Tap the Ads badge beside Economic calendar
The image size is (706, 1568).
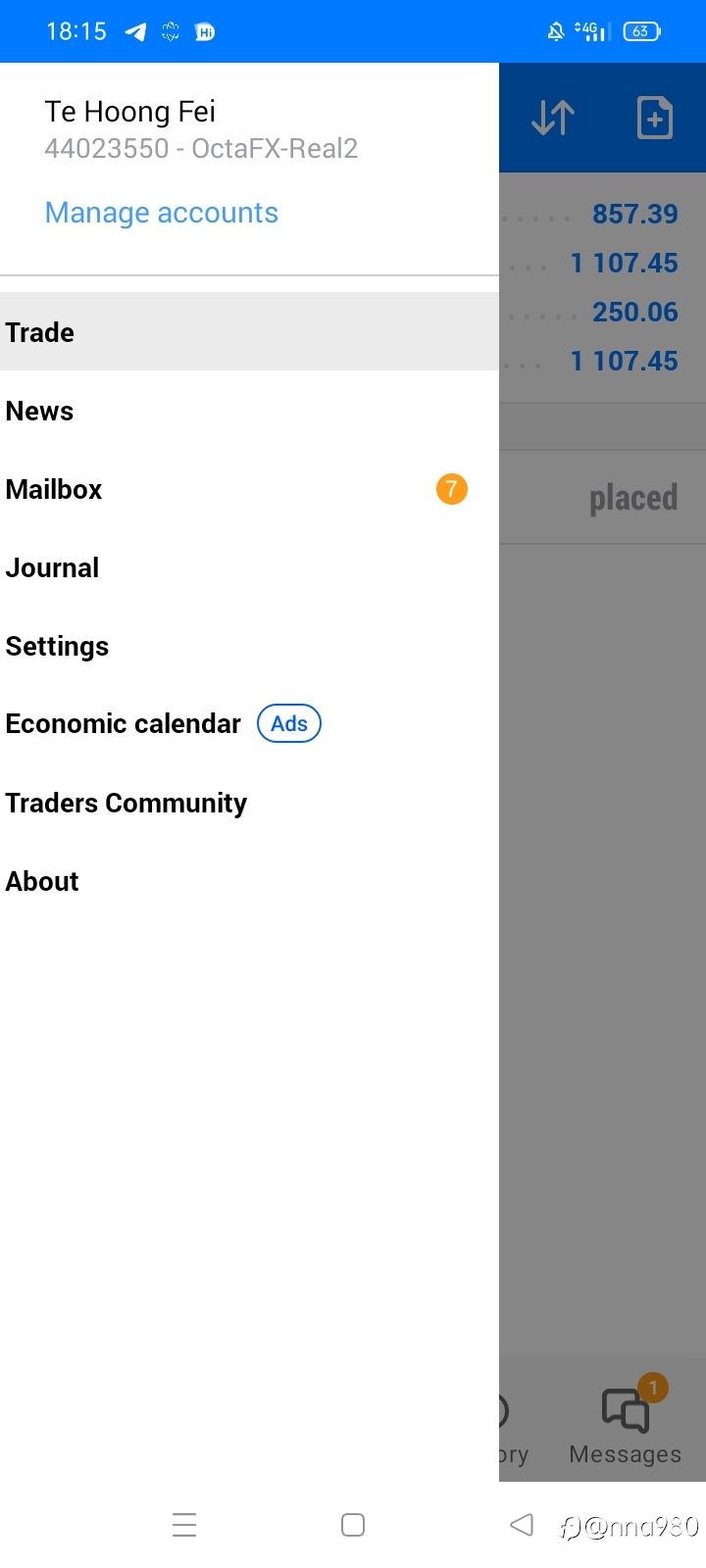click(289, 723)
